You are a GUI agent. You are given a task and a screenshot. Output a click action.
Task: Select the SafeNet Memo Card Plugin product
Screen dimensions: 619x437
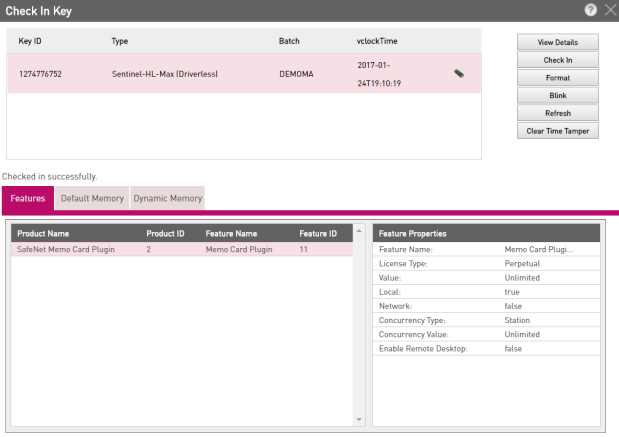click(66, 249)
